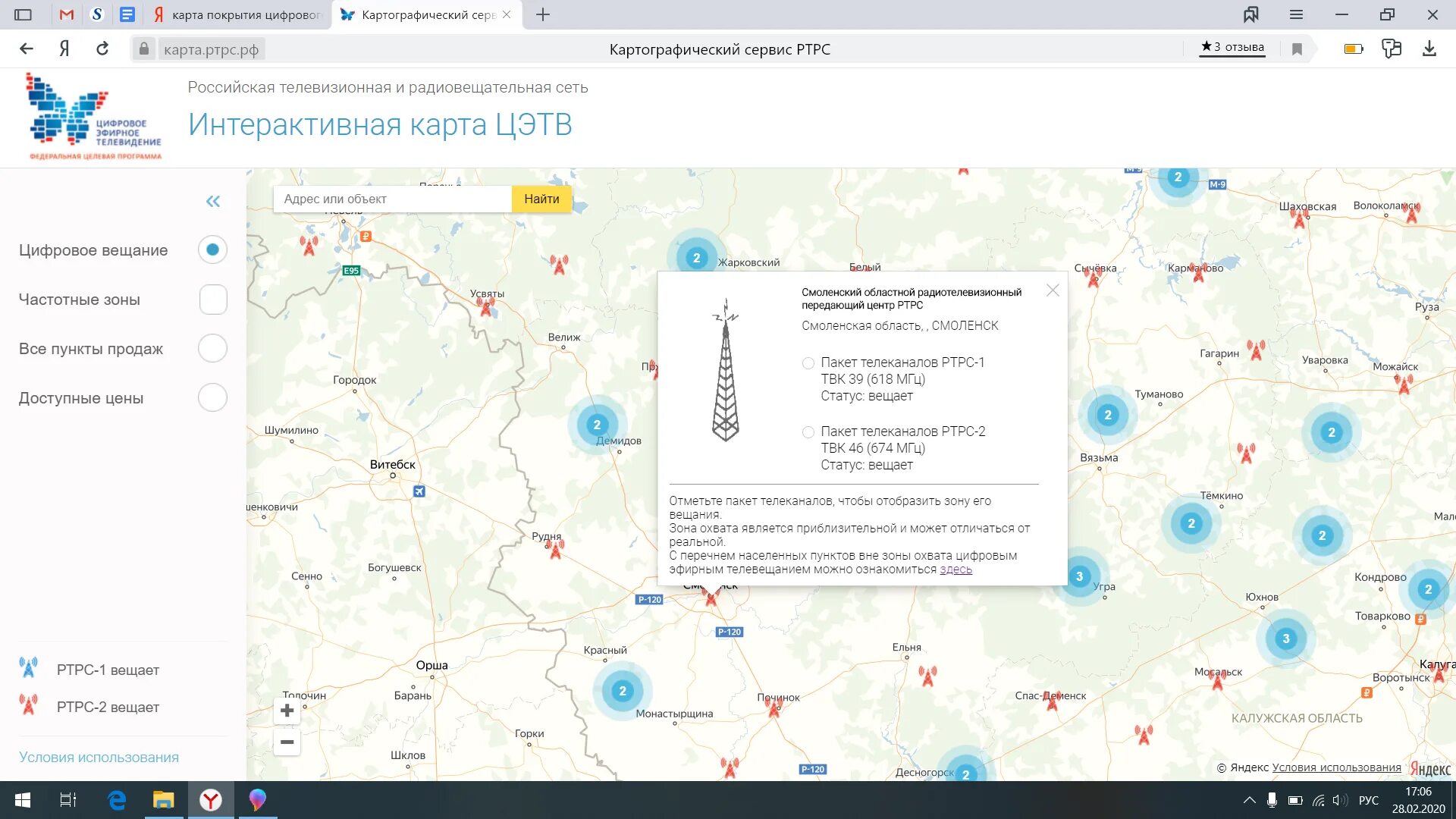Choose Пакет телеканалов РТРС-1 radio button
This screenshot has height=819, width=1456.
pos(808,363)
